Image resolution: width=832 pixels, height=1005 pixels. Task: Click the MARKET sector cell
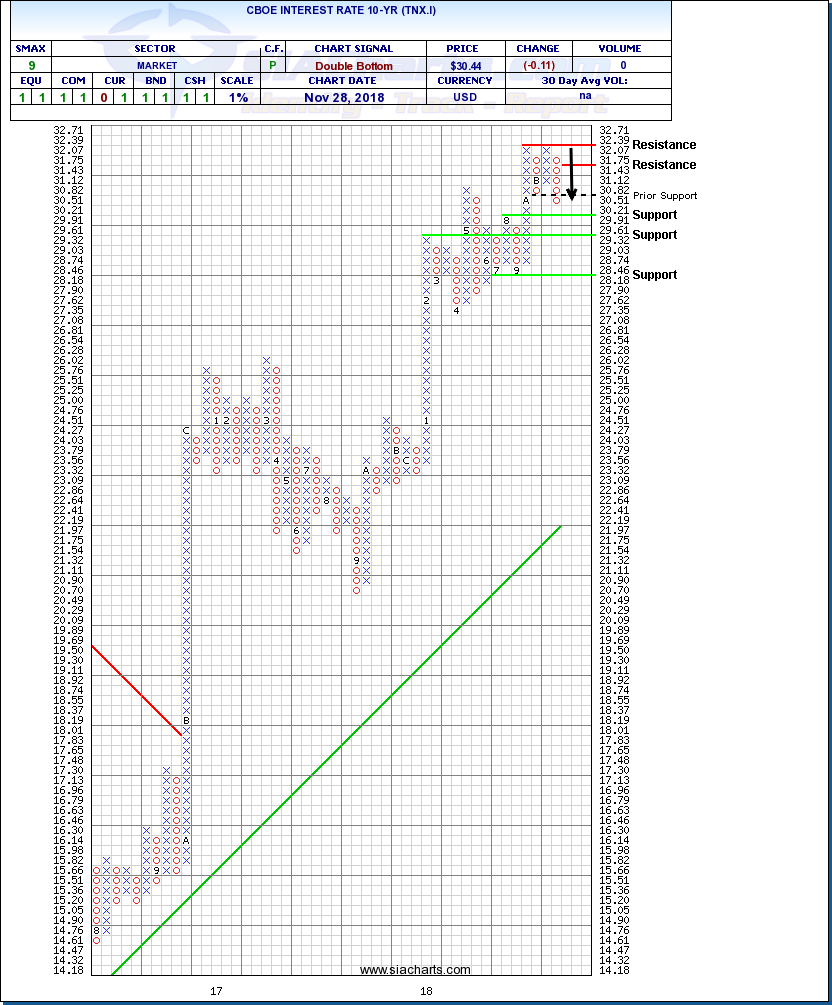point(156,64)
